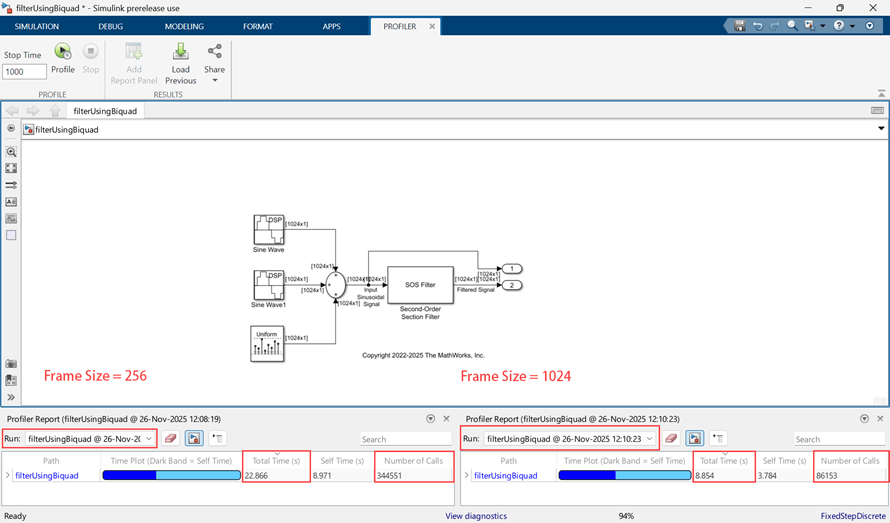Open the Share menu

pos(215,64)
